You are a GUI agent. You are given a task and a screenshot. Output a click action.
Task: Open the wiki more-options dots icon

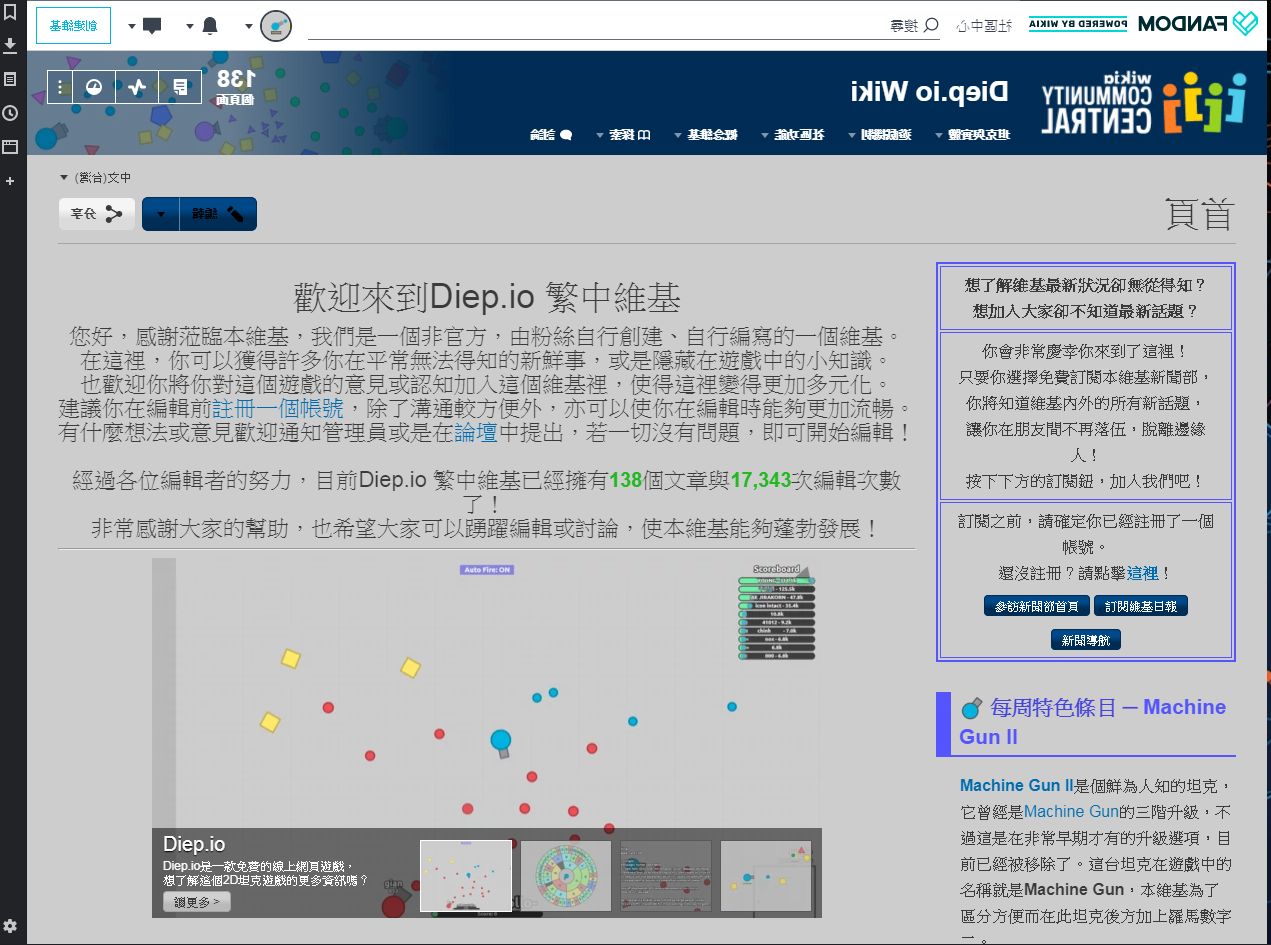click(60, 87)
